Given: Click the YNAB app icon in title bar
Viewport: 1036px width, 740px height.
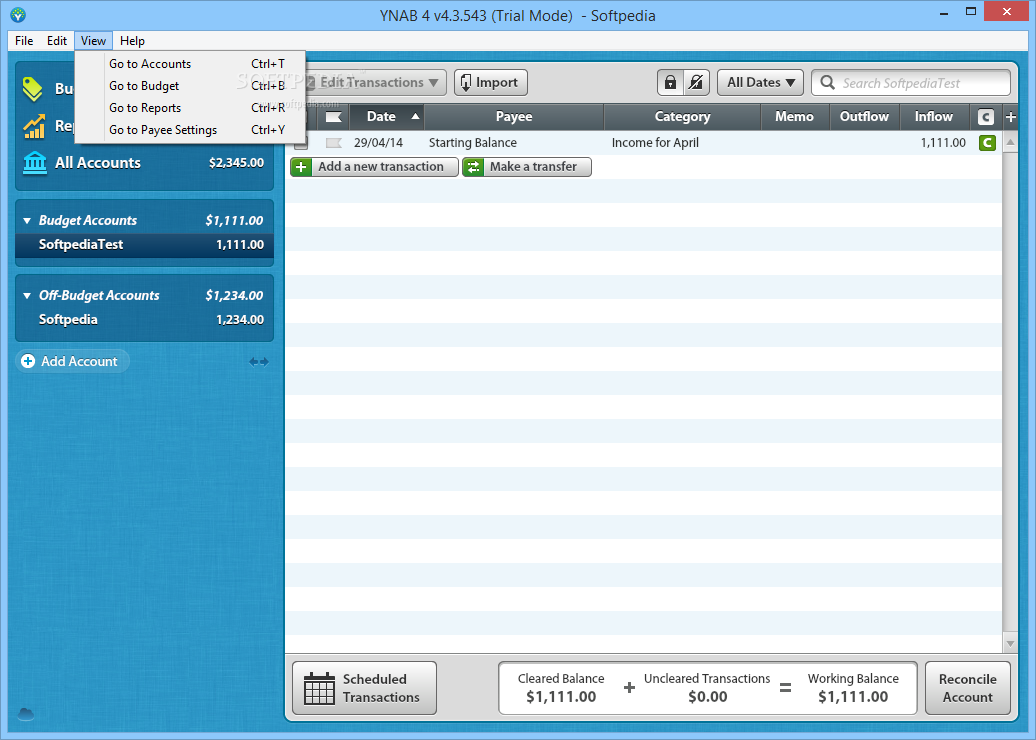Looking at the screenshot, I should [x=18, y=15].
